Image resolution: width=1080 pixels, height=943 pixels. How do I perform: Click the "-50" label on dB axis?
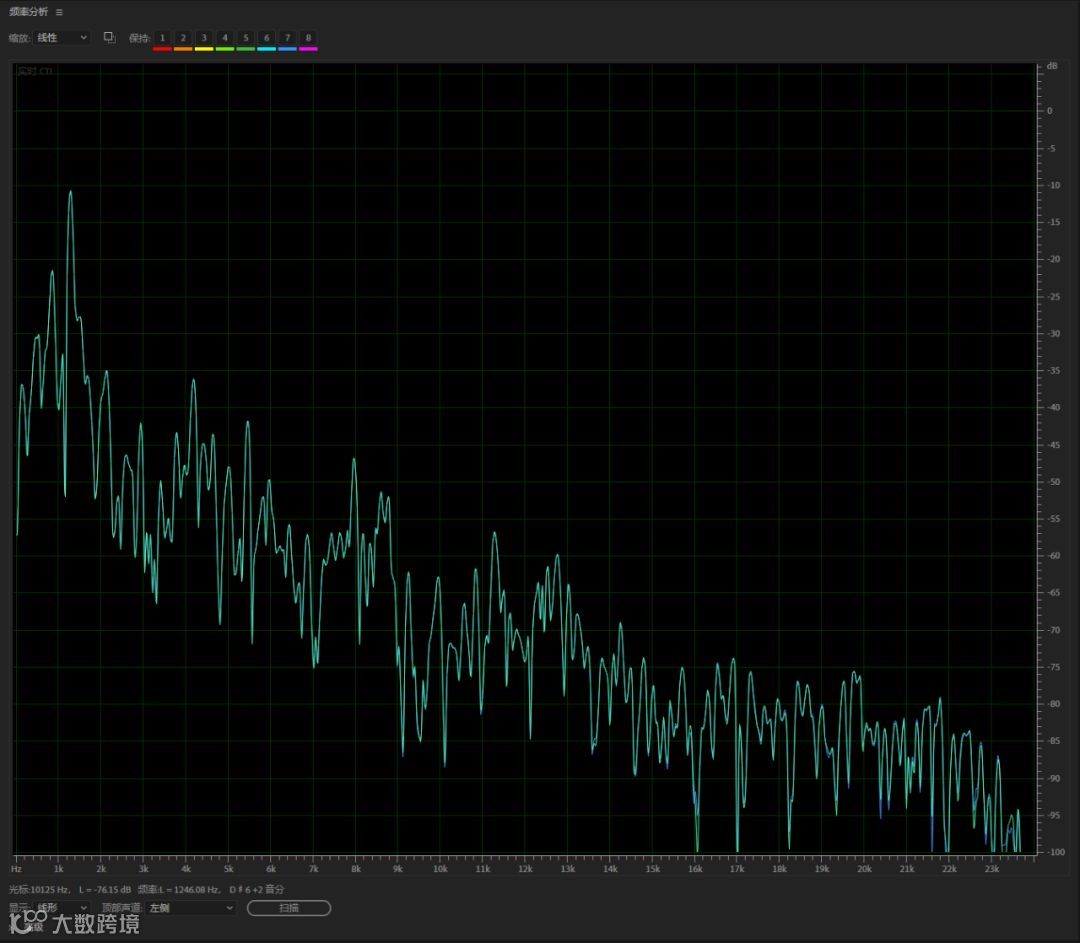click(x=1054, y=481)
